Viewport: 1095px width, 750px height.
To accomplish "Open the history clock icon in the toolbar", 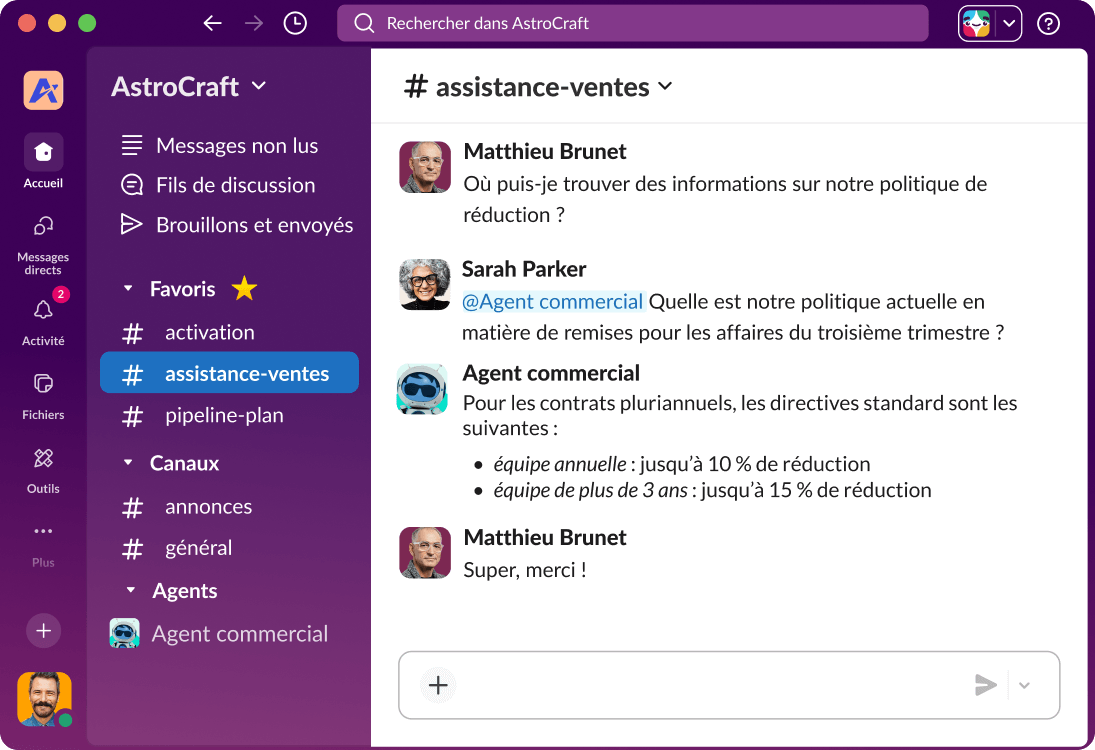I will [294, 22].
